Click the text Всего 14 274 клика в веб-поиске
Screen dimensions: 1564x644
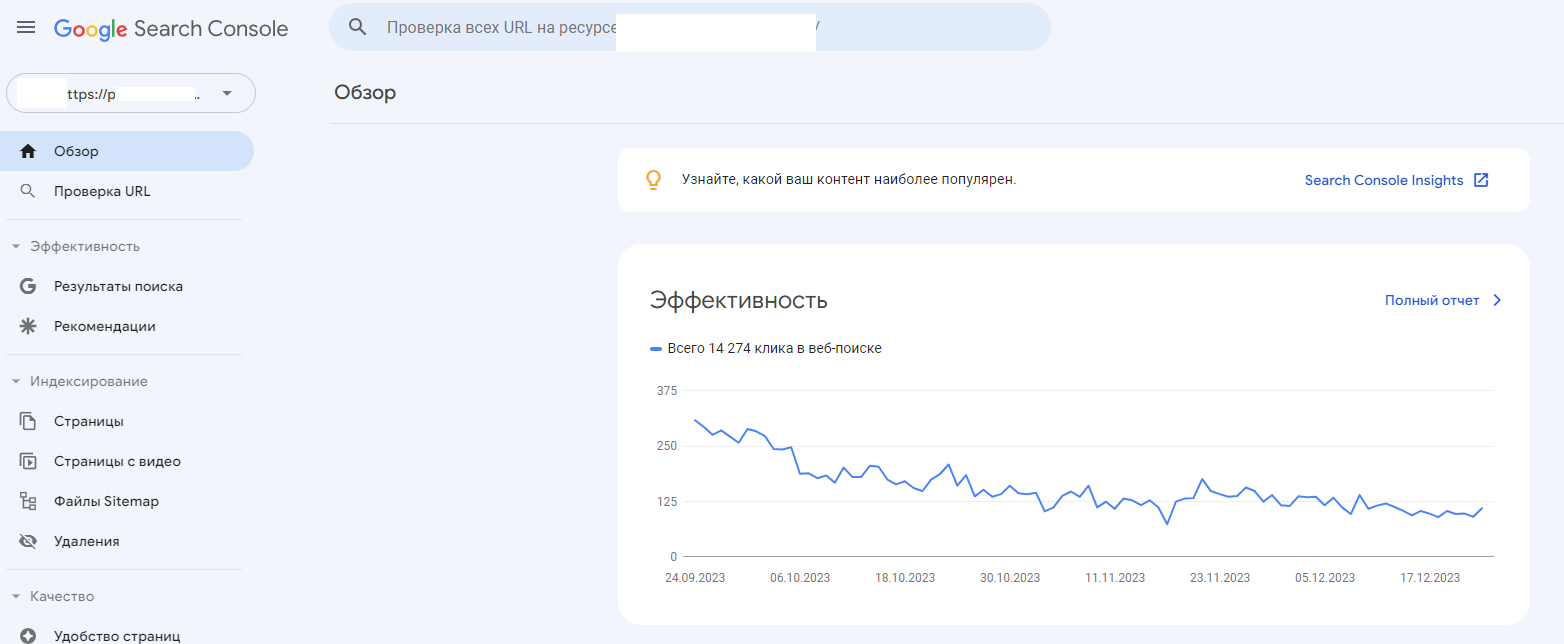774,348
